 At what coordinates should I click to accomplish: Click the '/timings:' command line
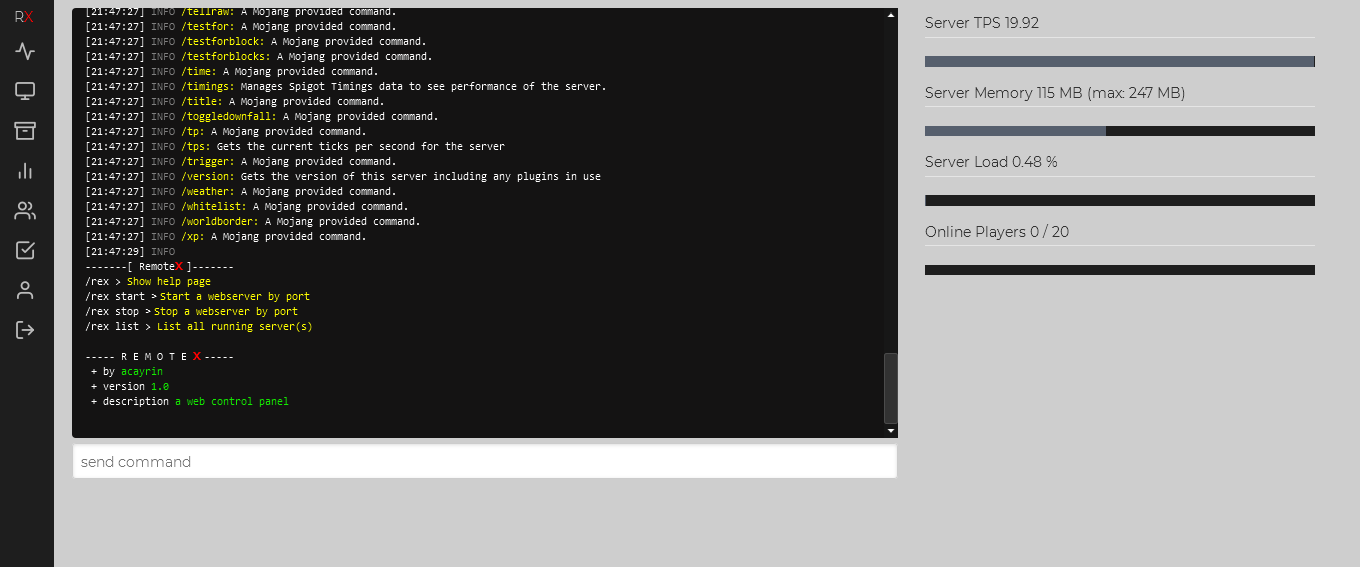point(346,86)
